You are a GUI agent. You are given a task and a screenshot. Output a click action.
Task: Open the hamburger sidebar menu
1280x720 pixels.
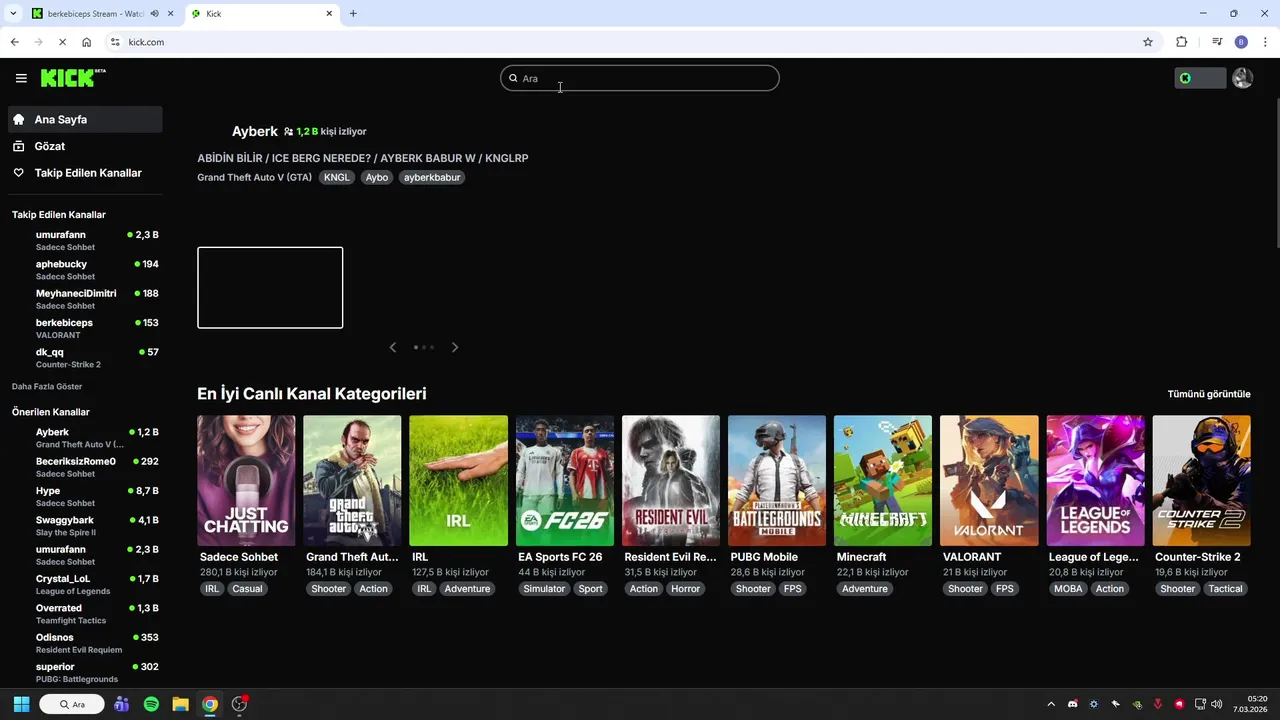pos(21,78)
